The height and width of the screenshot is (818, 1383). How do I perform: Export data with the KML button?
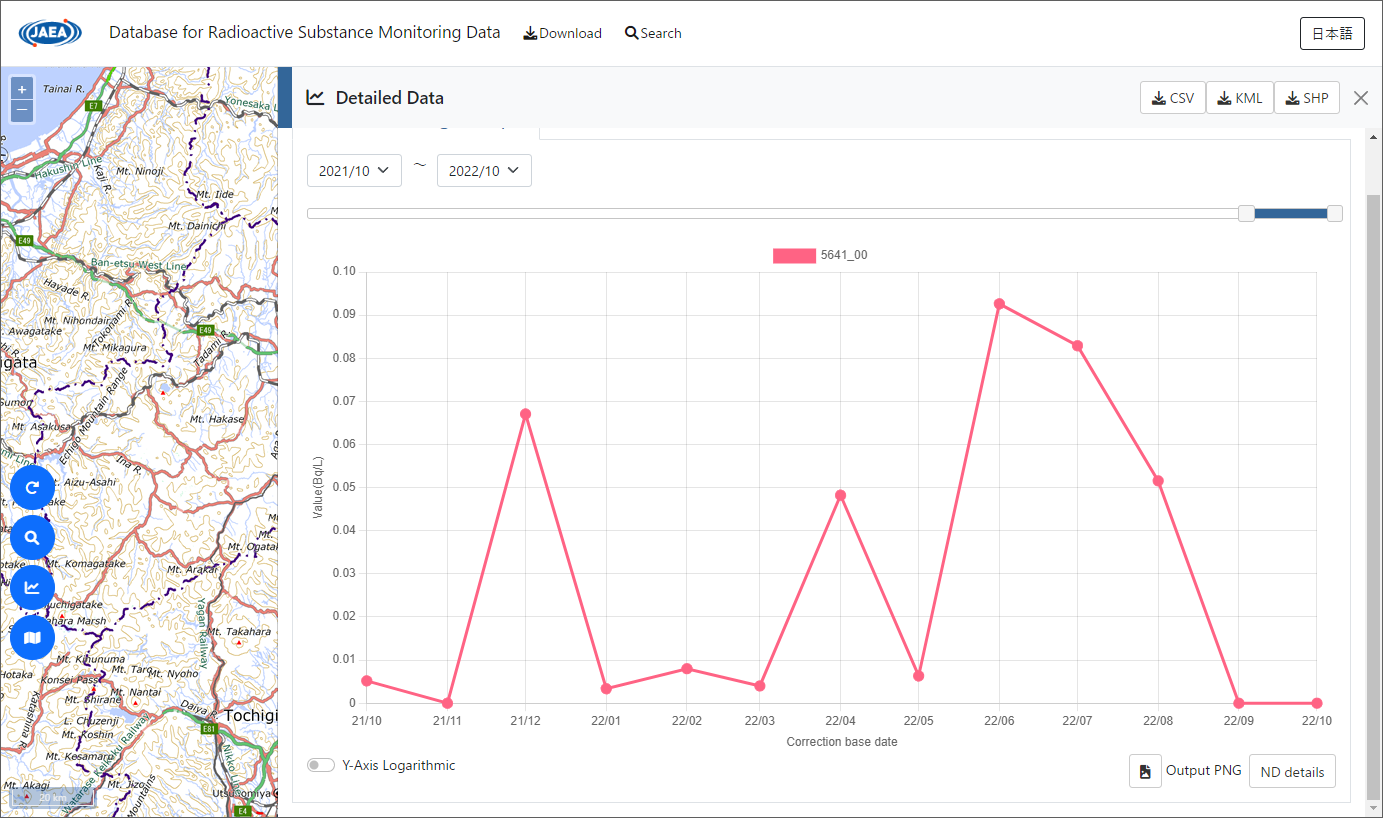[1240, 98]
